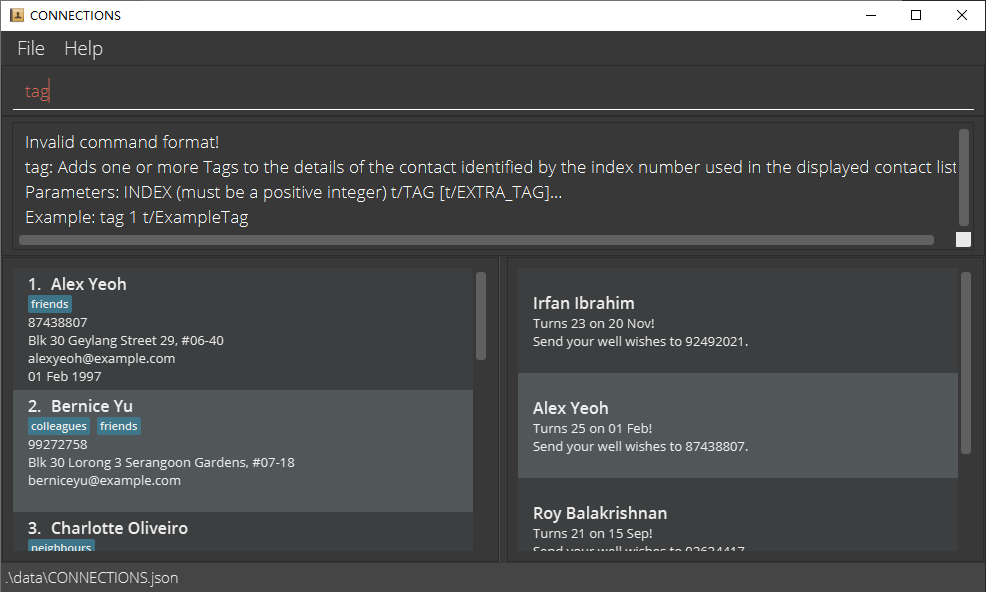
Task: Click the 'friends' tag under Bernice Yu
Action: (119, 427)
